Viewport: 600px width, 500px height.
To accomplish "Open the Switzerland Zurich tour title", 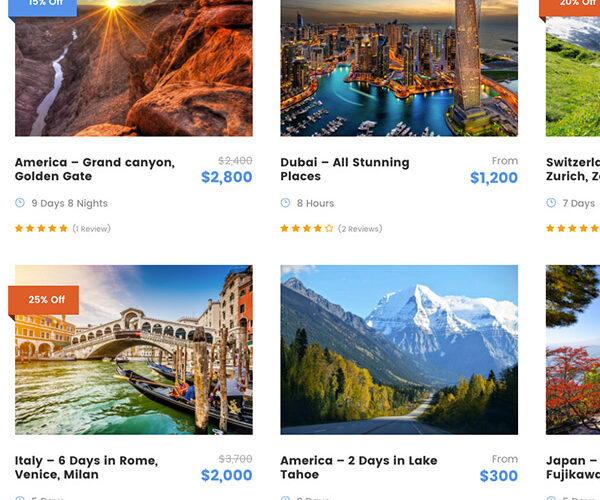I will tap(573, 169).
